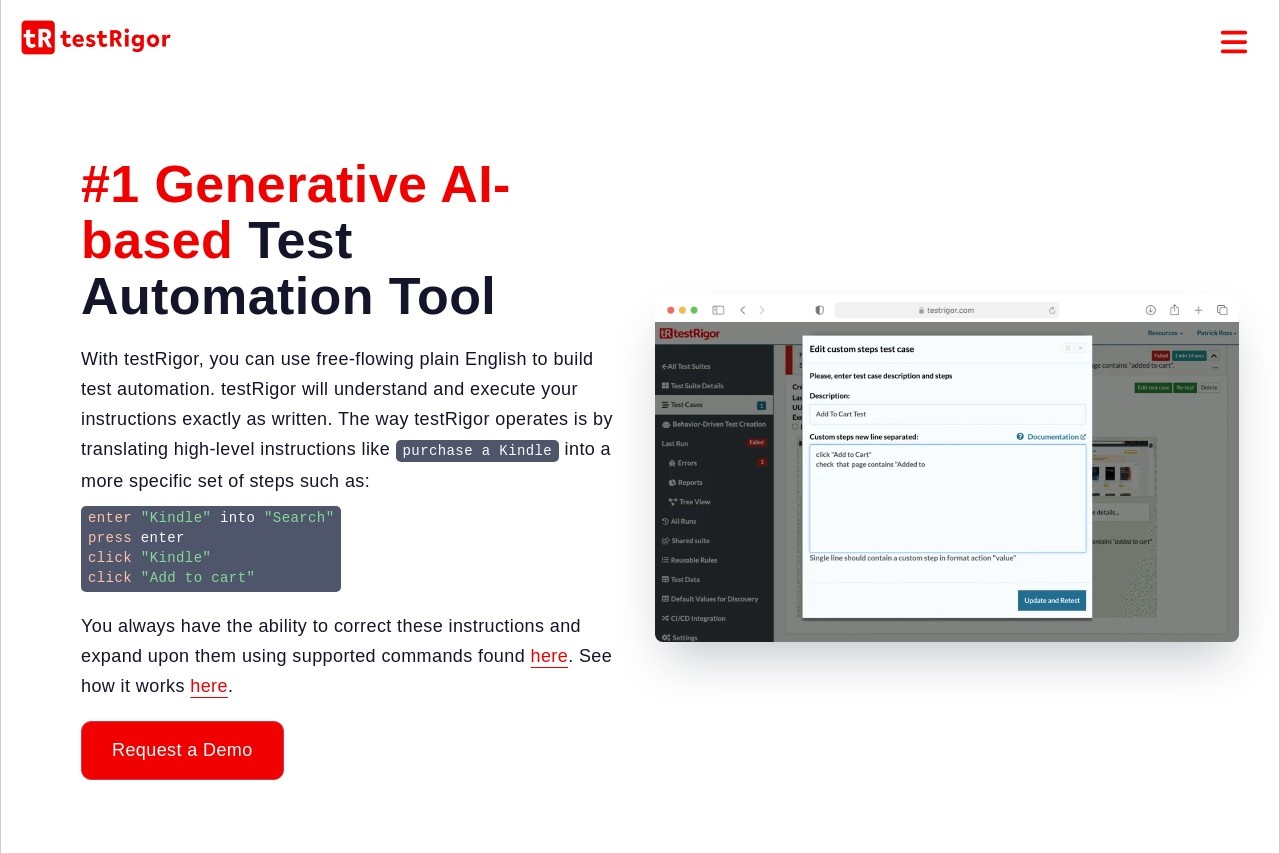This screenshot has height=853, width=1280.
Task: Open the red hamburger menu
Action: [1234, 42]
